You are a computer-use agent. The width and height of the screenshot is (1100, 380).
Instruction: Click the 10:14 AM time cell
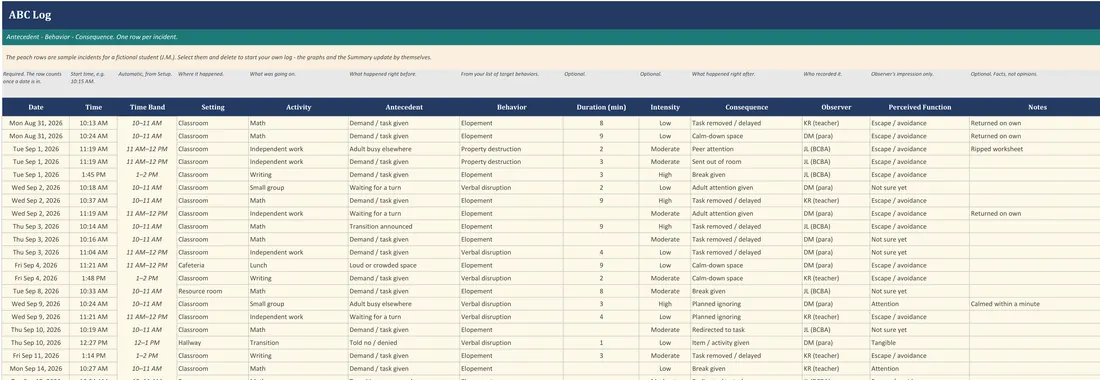click(93, 226)
